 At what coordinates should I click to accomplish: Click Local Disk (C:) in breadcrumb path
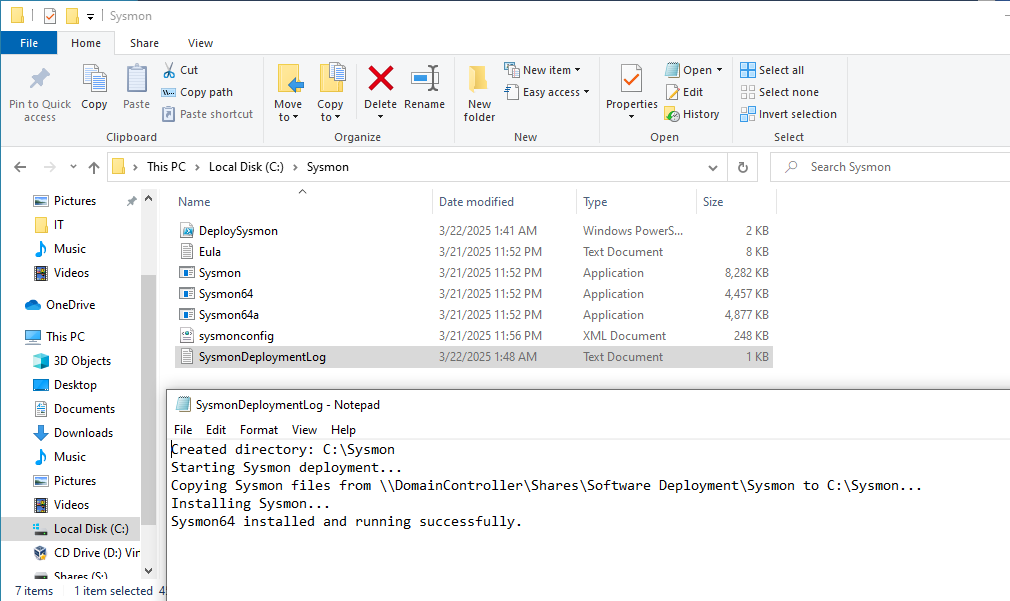click(249, 167)
